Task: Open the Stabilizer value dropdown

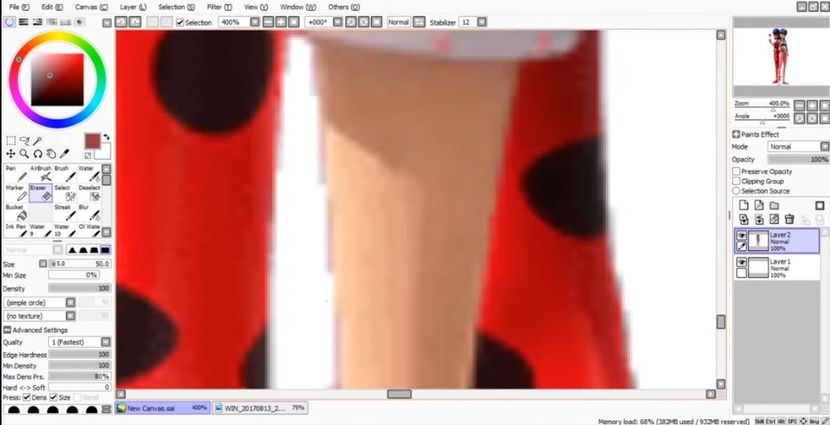Action: click(x=481, y=22)
